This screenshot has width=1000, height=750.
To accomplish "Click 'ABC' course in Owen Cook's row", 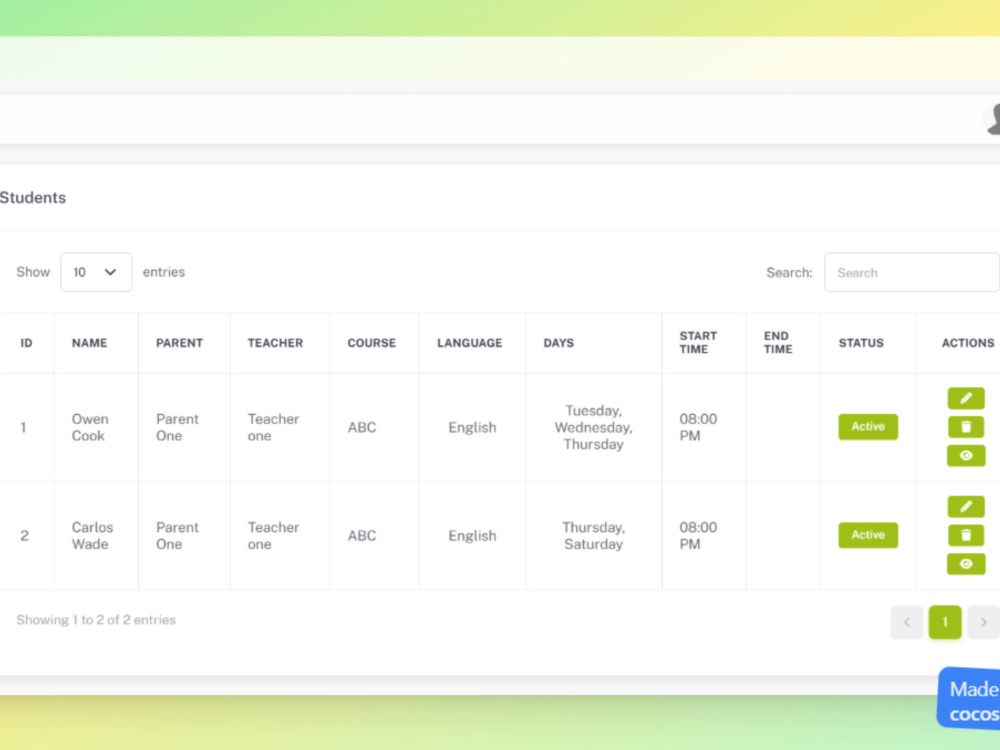I will [x=362, y=427].
